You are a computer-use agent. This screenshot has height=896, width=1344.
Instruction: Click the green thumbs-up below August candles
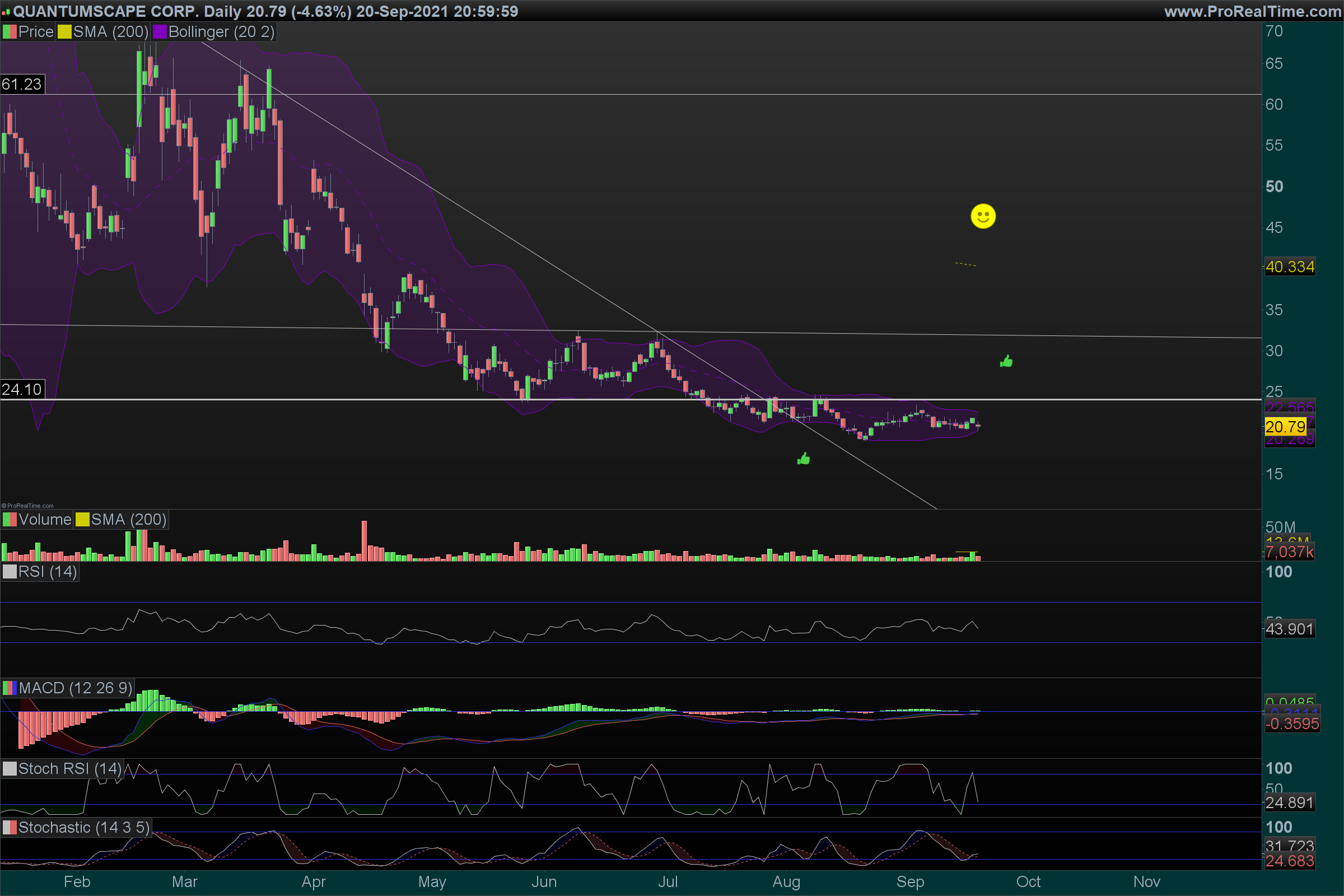coord(804,459)
